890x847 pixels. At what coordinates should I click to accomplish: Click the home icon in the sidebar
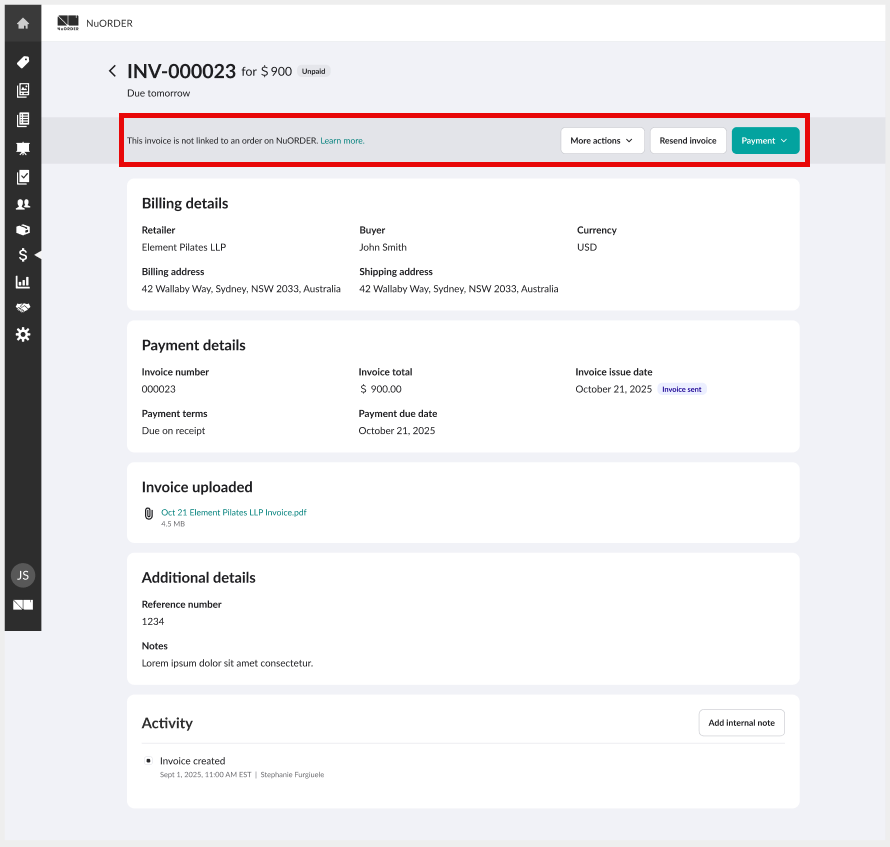pos(23,23)
